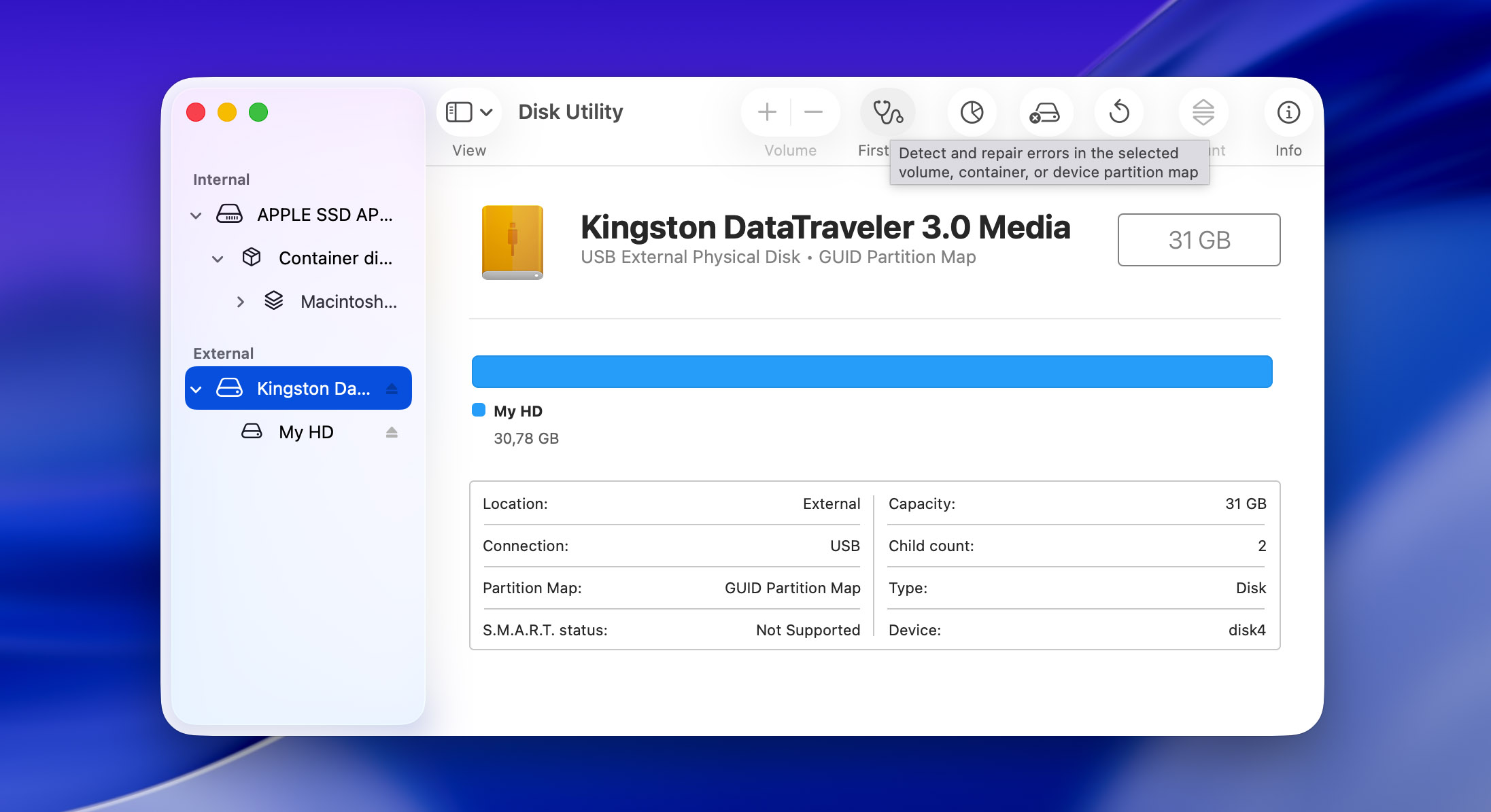
Task: Open the Partition pie chart tool
Action: point(972,112)
